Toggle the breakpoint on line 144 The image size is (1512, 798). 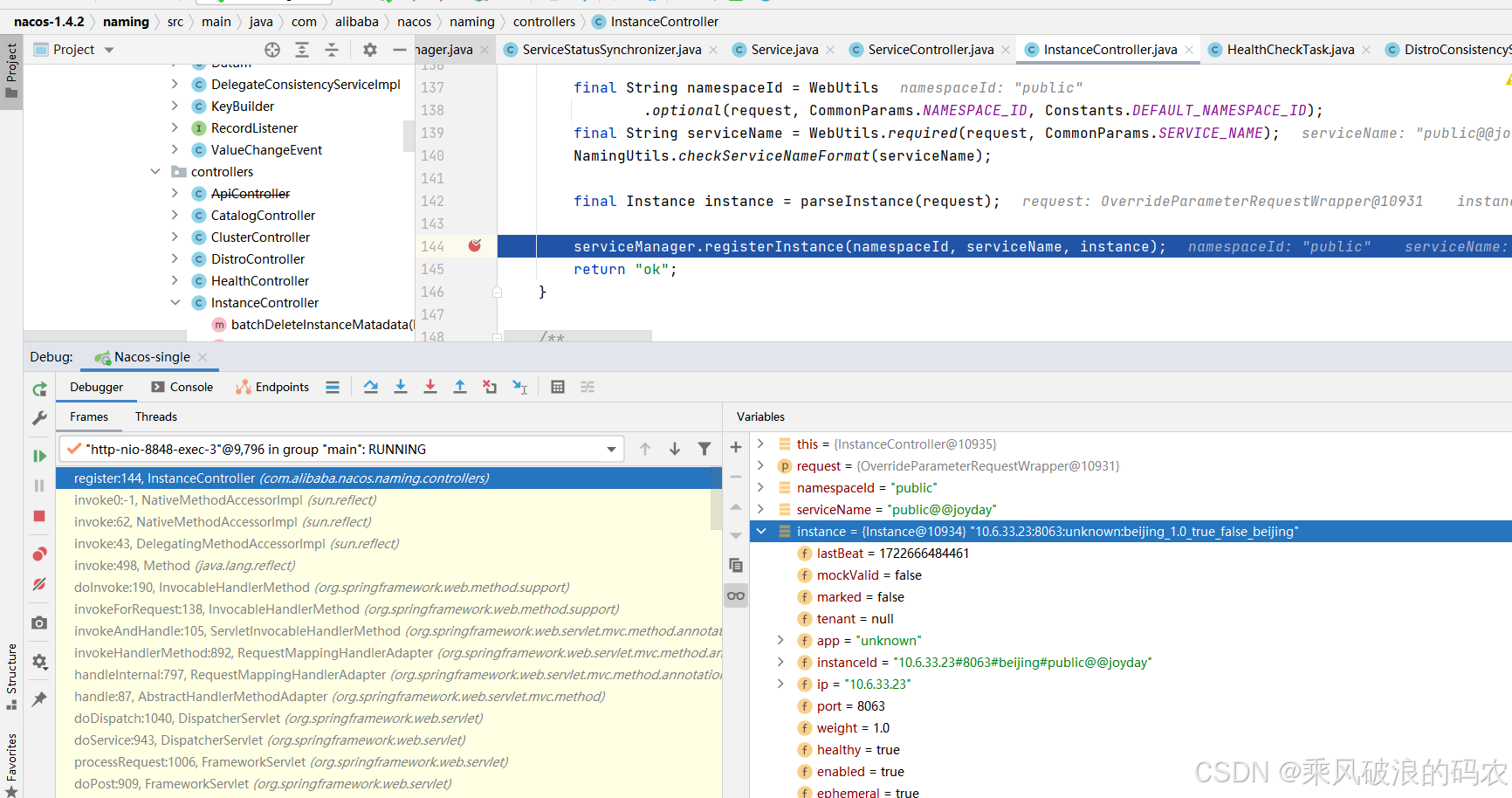click(475, 246)
